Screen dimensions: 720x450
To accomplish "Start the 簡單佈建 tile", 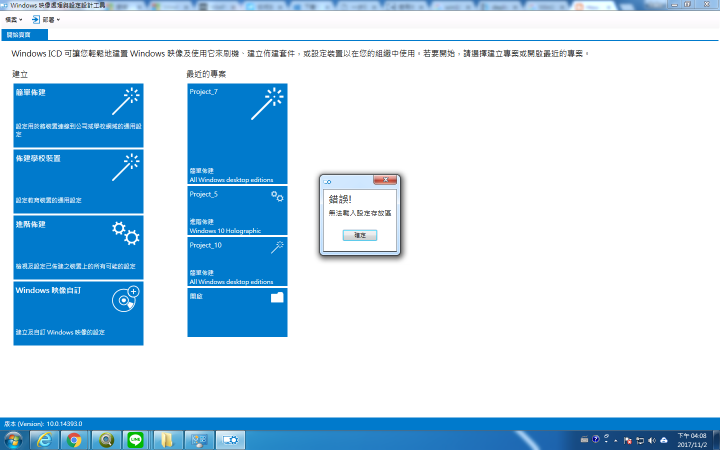I will tap(79, 115).
